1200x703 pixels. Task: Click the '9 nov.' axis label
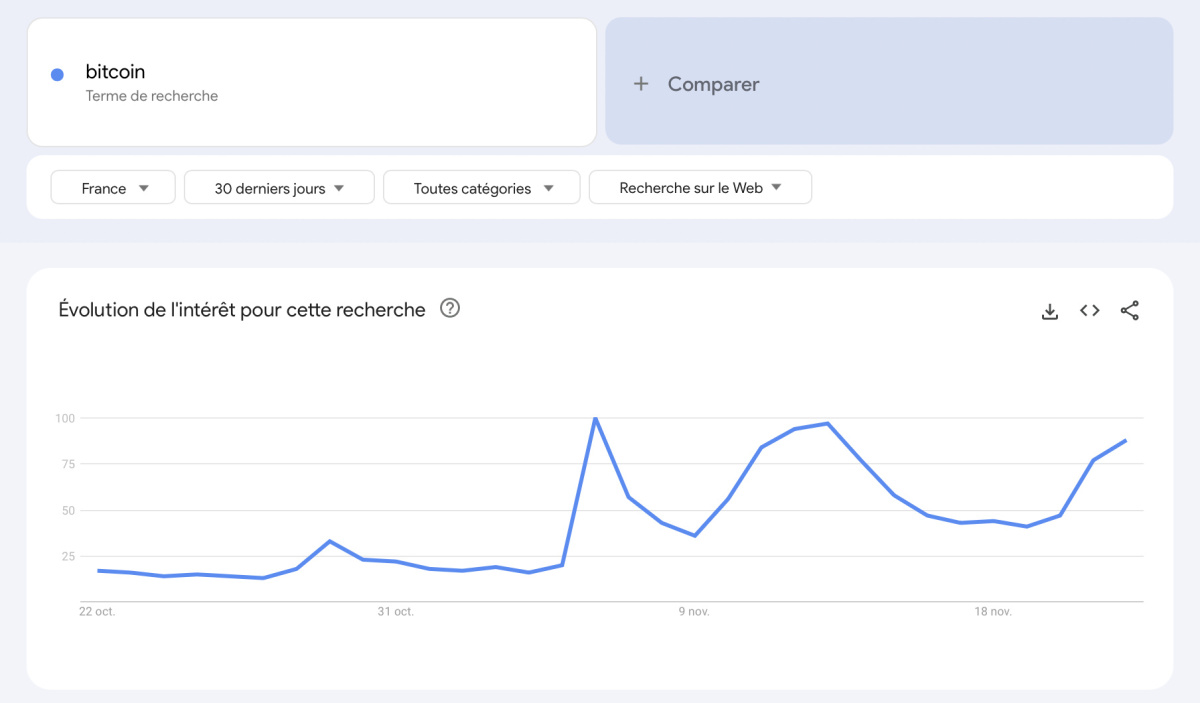pos(694,611)
